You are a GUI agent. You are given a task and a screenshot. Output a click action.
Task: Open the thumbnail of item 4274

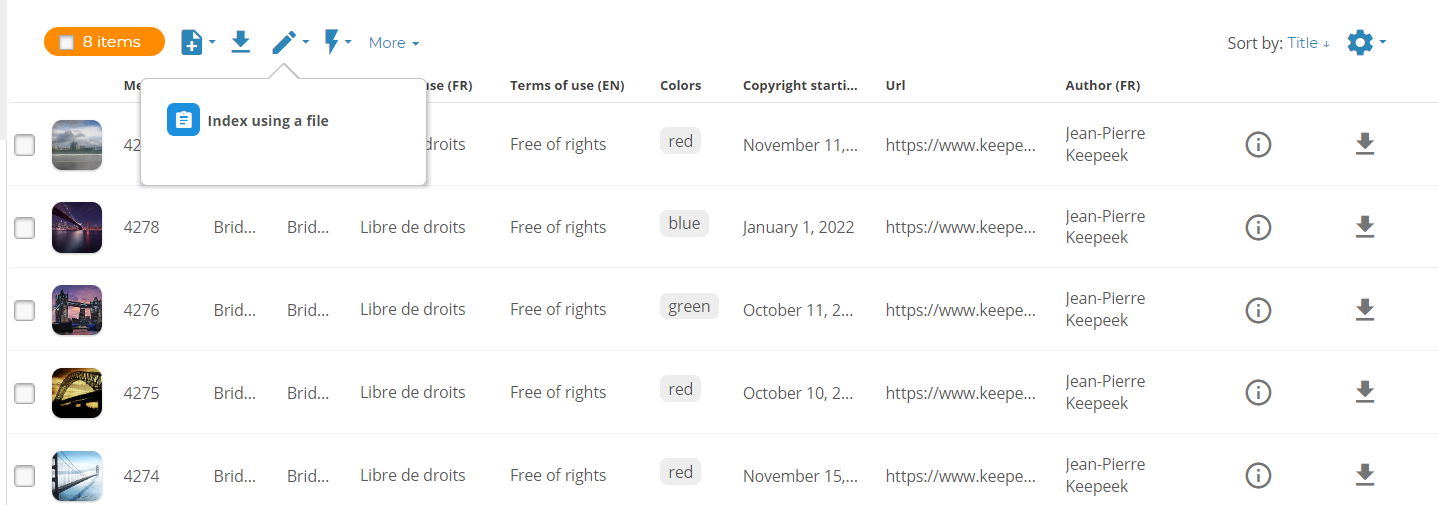pyautogui.click(x=77, y=476)
